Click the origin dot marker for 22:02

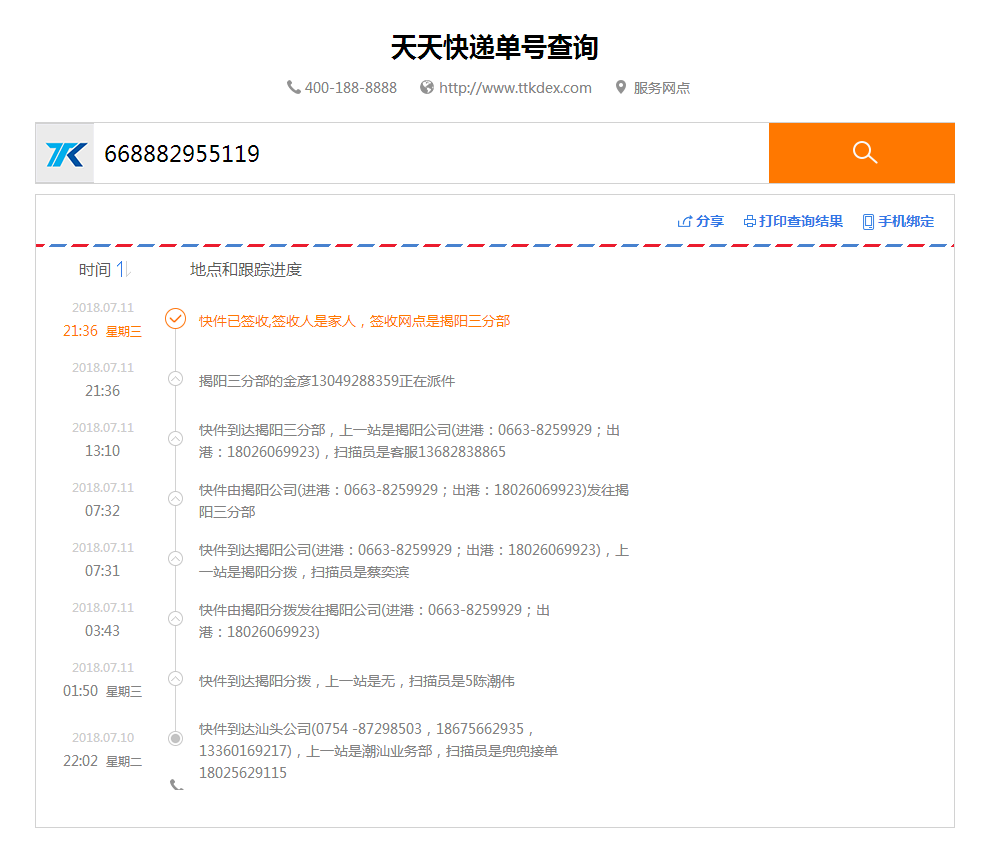(175, 738)
